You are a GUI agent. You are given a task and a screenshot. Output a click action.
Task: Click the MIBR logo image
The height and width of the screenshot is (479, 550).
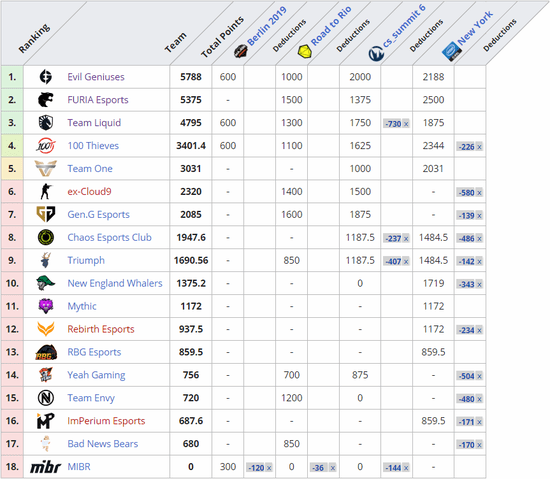[x=46, y=467]
